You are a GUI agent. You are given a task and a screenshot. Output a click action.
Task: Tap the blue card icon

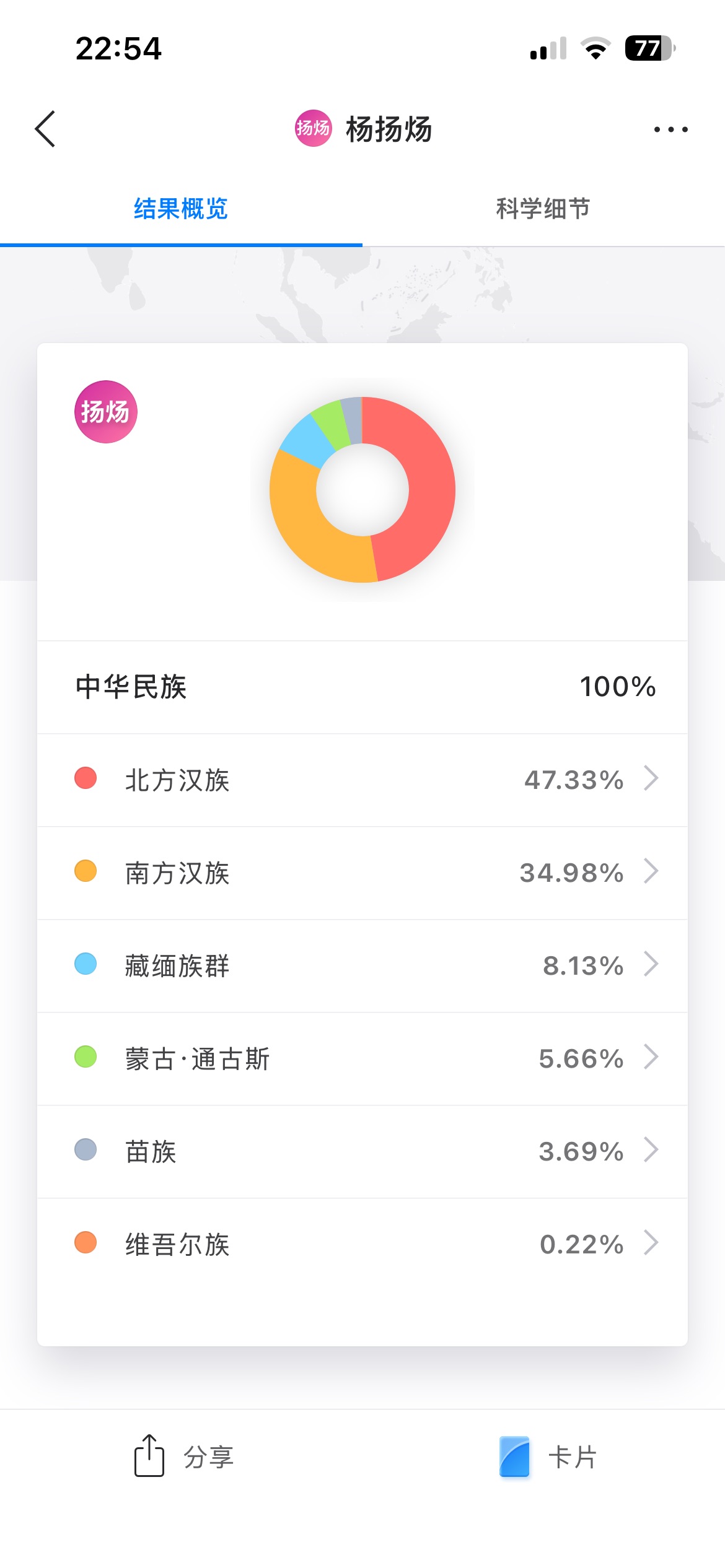(514, 1457)
